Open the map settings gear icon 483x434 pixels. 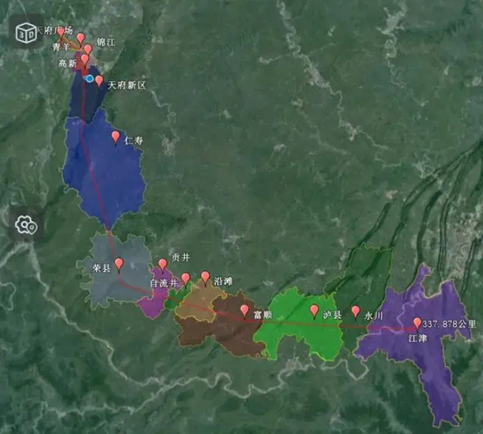click(26, 226)
